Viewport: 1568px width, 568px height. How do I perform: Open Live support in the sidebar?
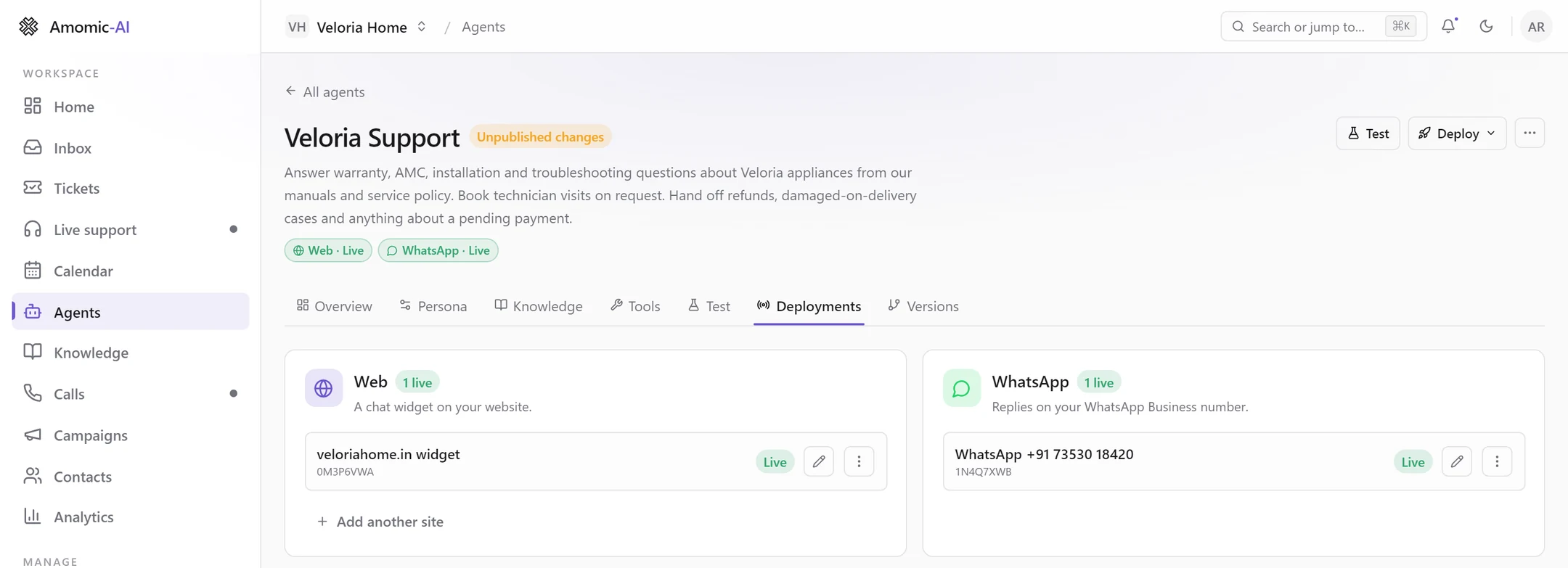coord(131,230)
